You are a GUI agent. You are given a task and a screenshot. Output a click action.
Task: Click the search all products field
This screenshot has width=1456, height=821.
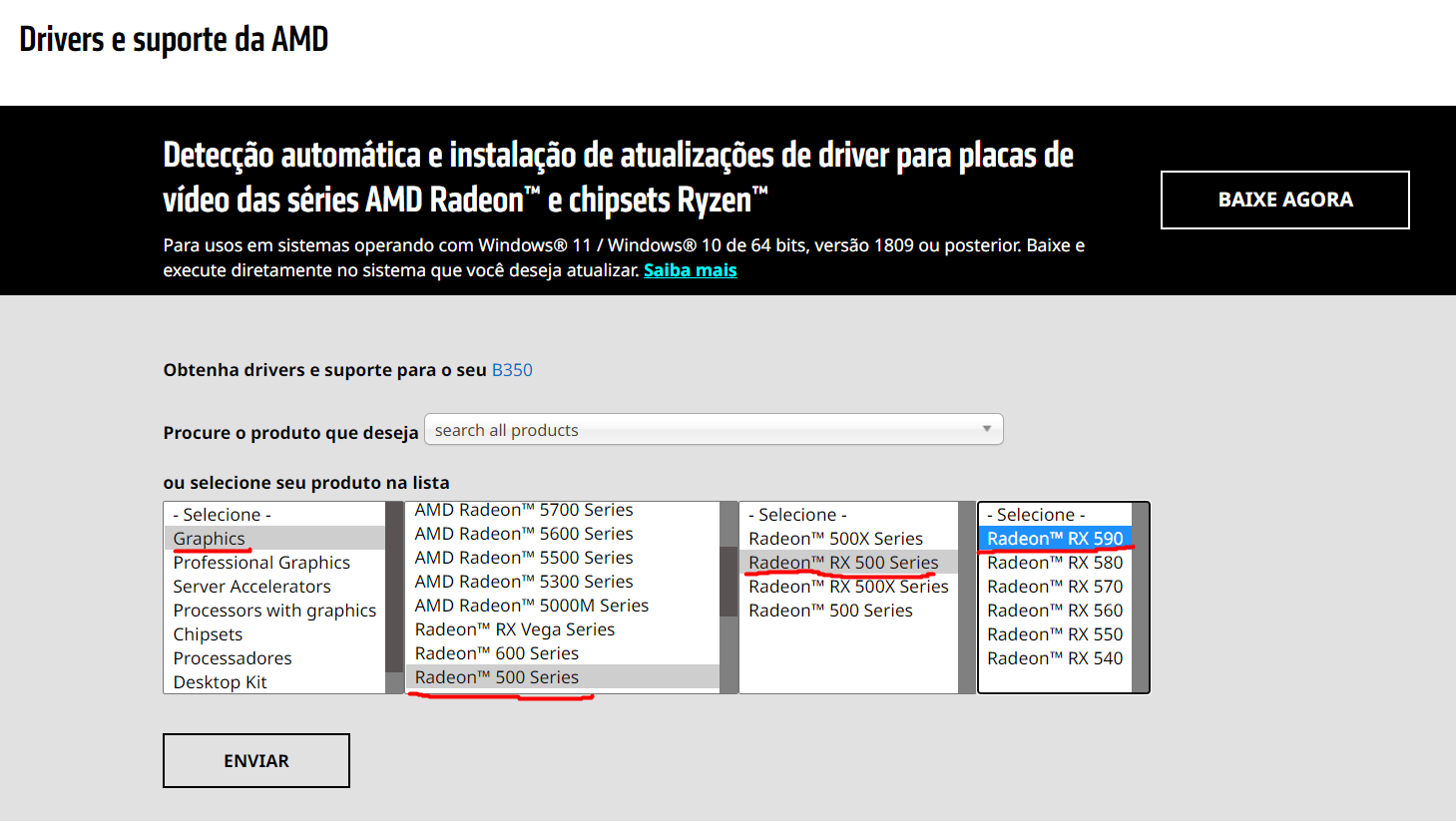(714, 430)
